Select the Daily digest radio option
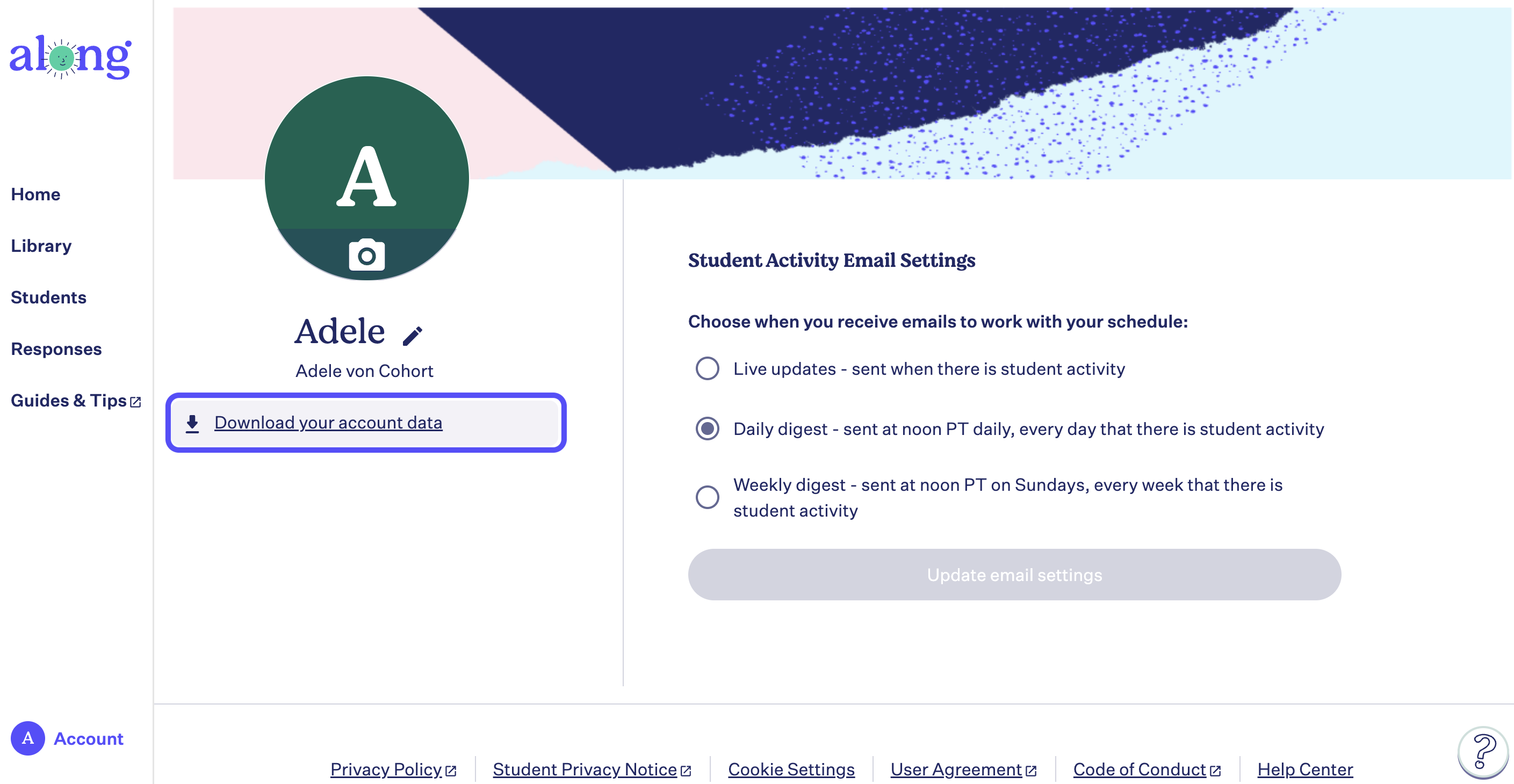 point(707,429)
